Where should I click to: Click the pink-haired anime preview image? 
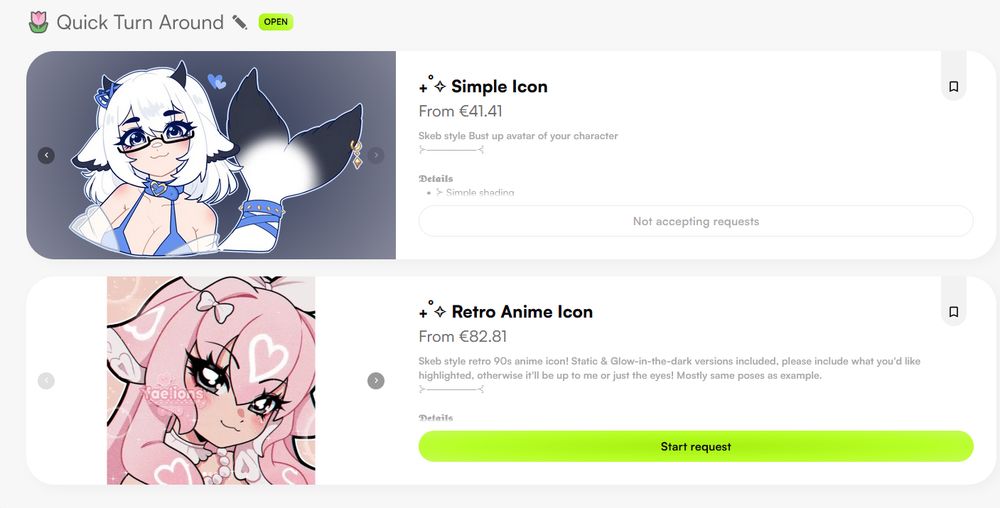[x=211, y=381]
